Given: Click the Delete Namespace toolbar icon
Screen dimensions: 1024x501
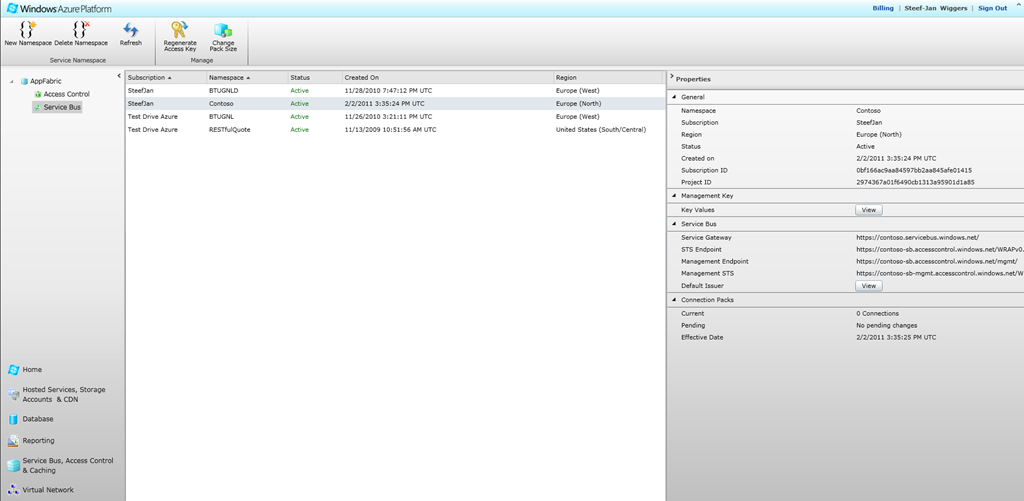Looking at the screenshot, I should (x=81, y=29).
